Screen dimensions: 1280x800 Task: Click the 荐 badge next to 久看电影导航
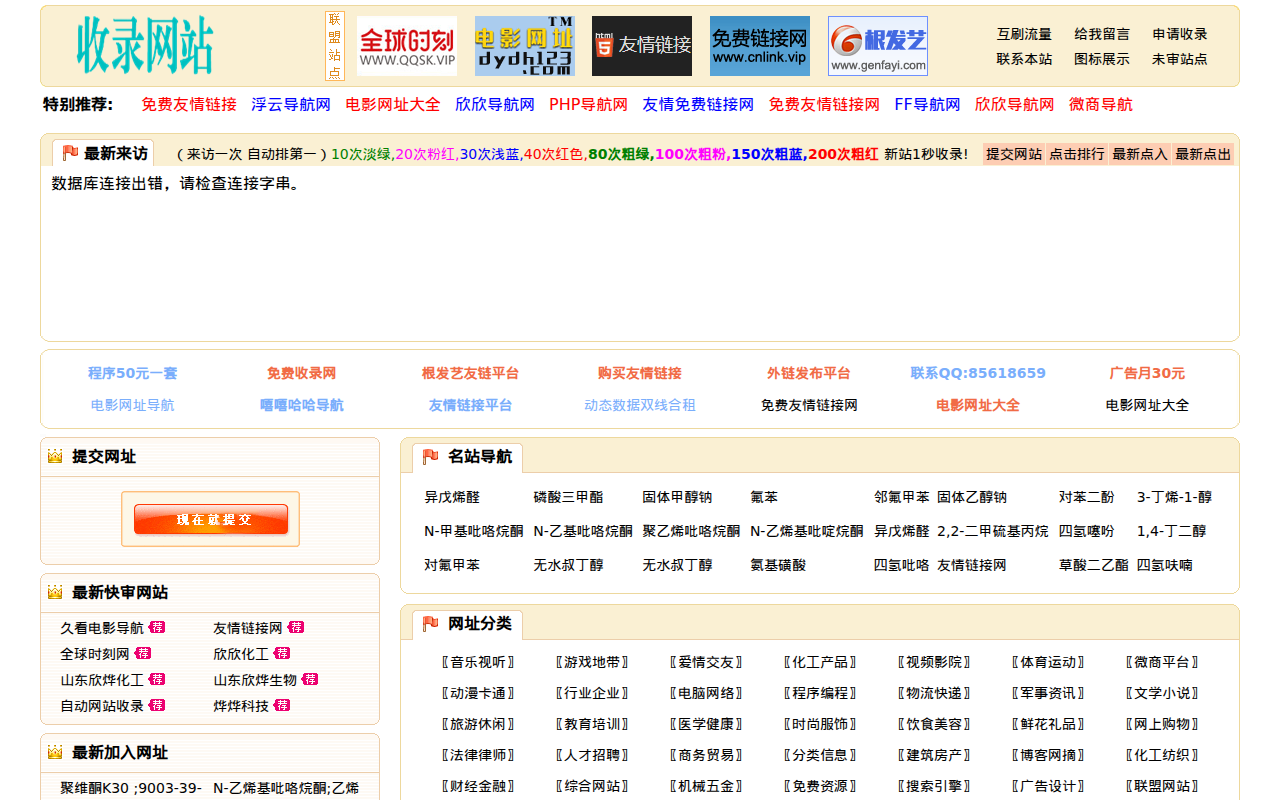pos(157,628)
